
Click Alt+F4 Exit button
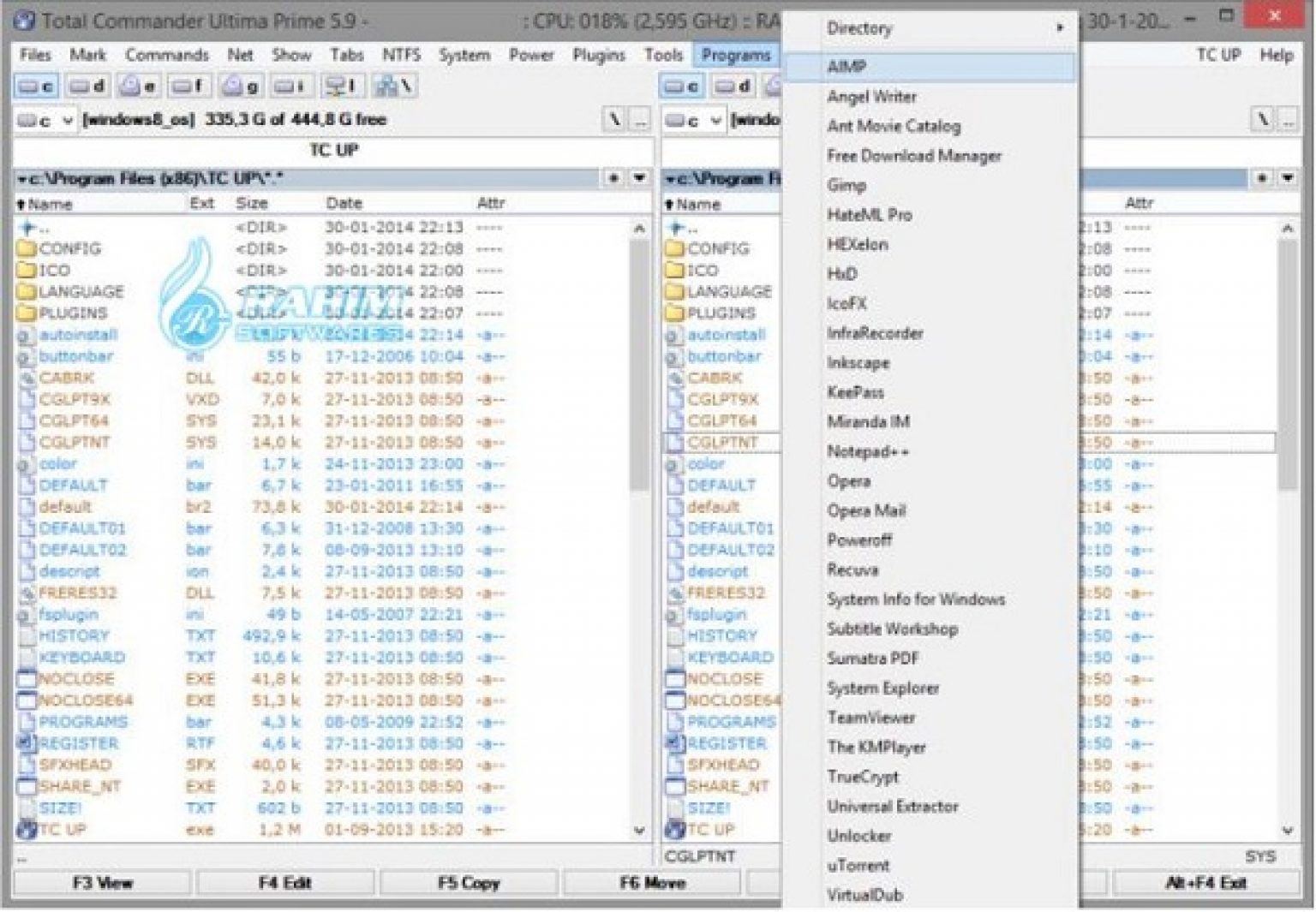click(x=1206, y=883)
